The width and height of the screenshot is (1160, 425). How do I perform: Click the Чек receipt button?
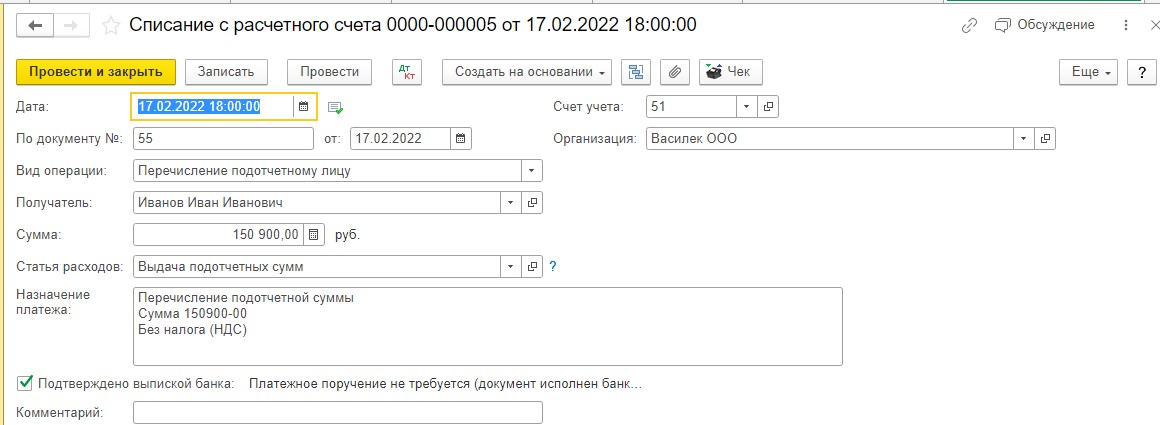pyautogui.click(x=730, y=72)
